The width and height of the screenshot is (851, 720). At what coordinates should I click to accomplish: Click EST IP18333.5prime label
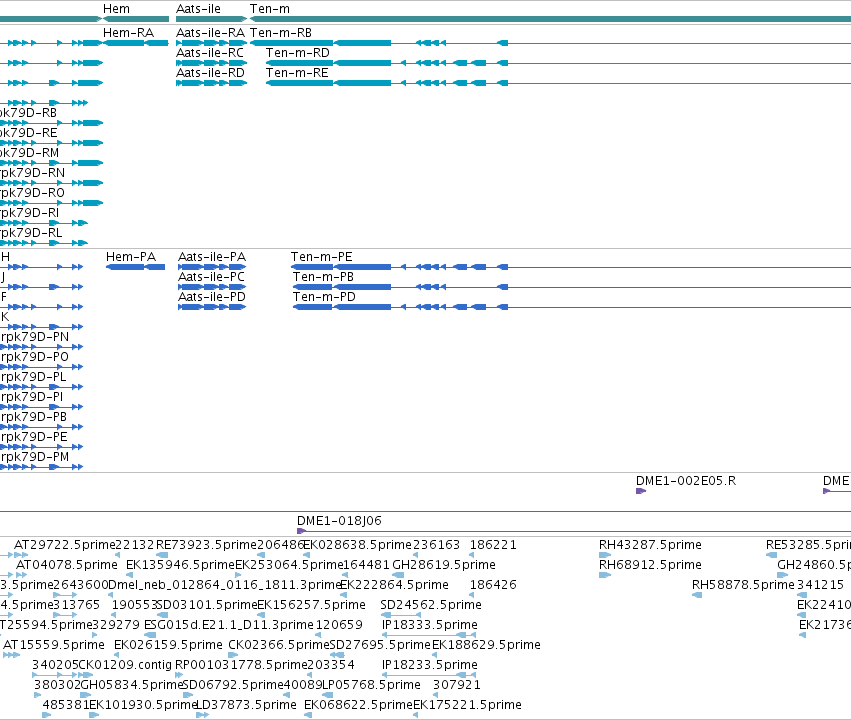point(430,625)
